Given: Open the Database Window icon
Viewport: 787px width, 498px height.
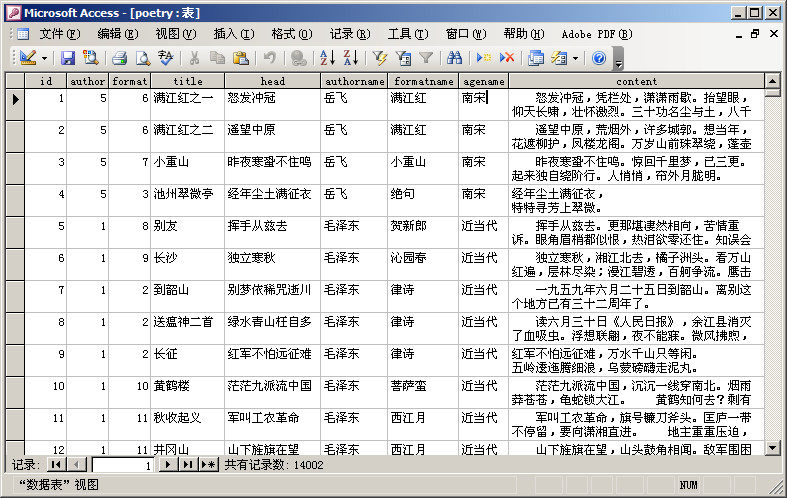Looking at the screenshot, I should point(536,58).
